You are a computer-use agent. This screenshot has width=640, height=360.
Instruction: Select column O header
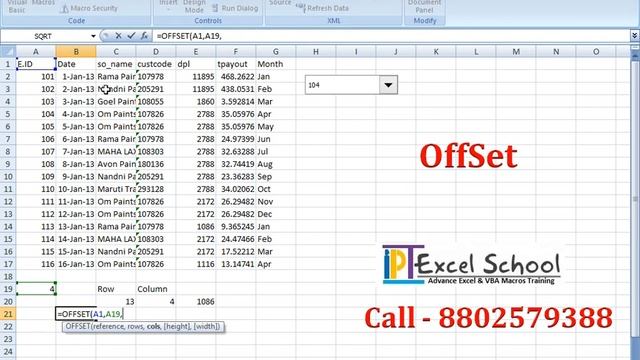[596, 51]
